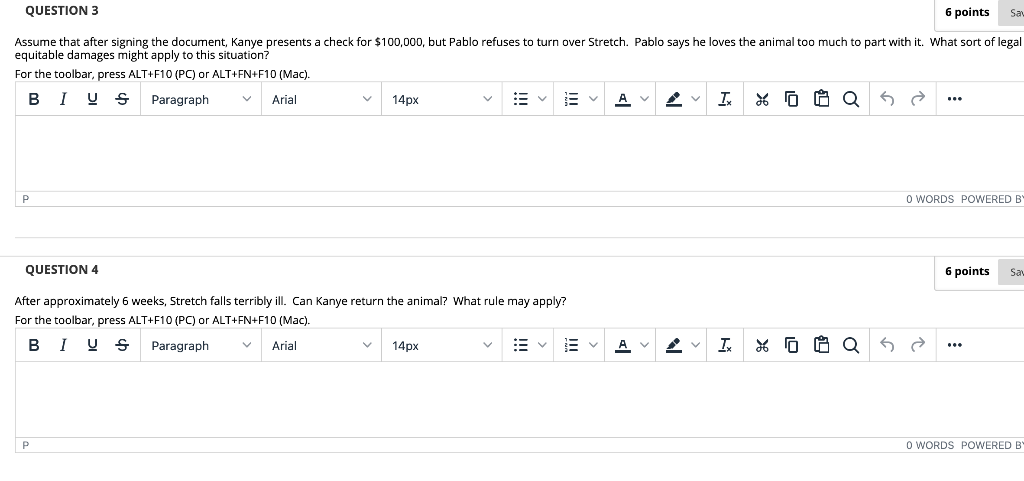Image resolution: width=1024 pixels, height=481 pixels.
Task: Click inside Question 3 answer text area
Action: (x=520, y=153)
